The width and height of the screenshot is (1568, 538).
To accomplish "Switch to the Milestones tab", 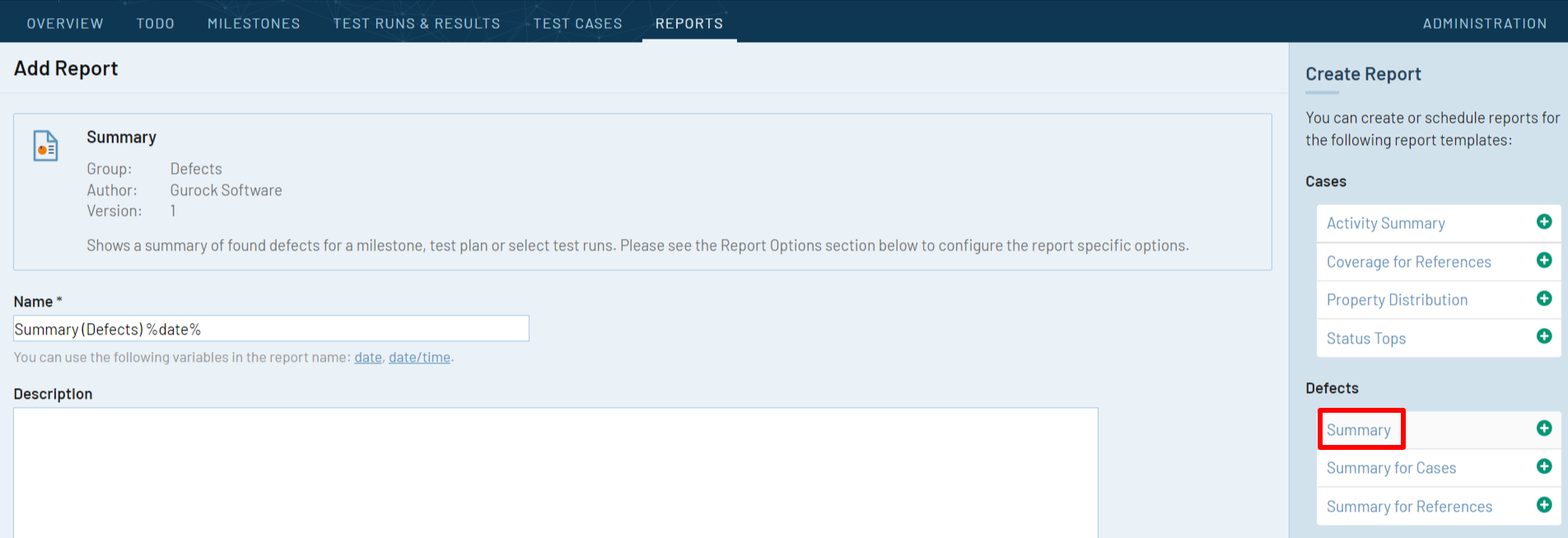I will [x=253, y=22].
